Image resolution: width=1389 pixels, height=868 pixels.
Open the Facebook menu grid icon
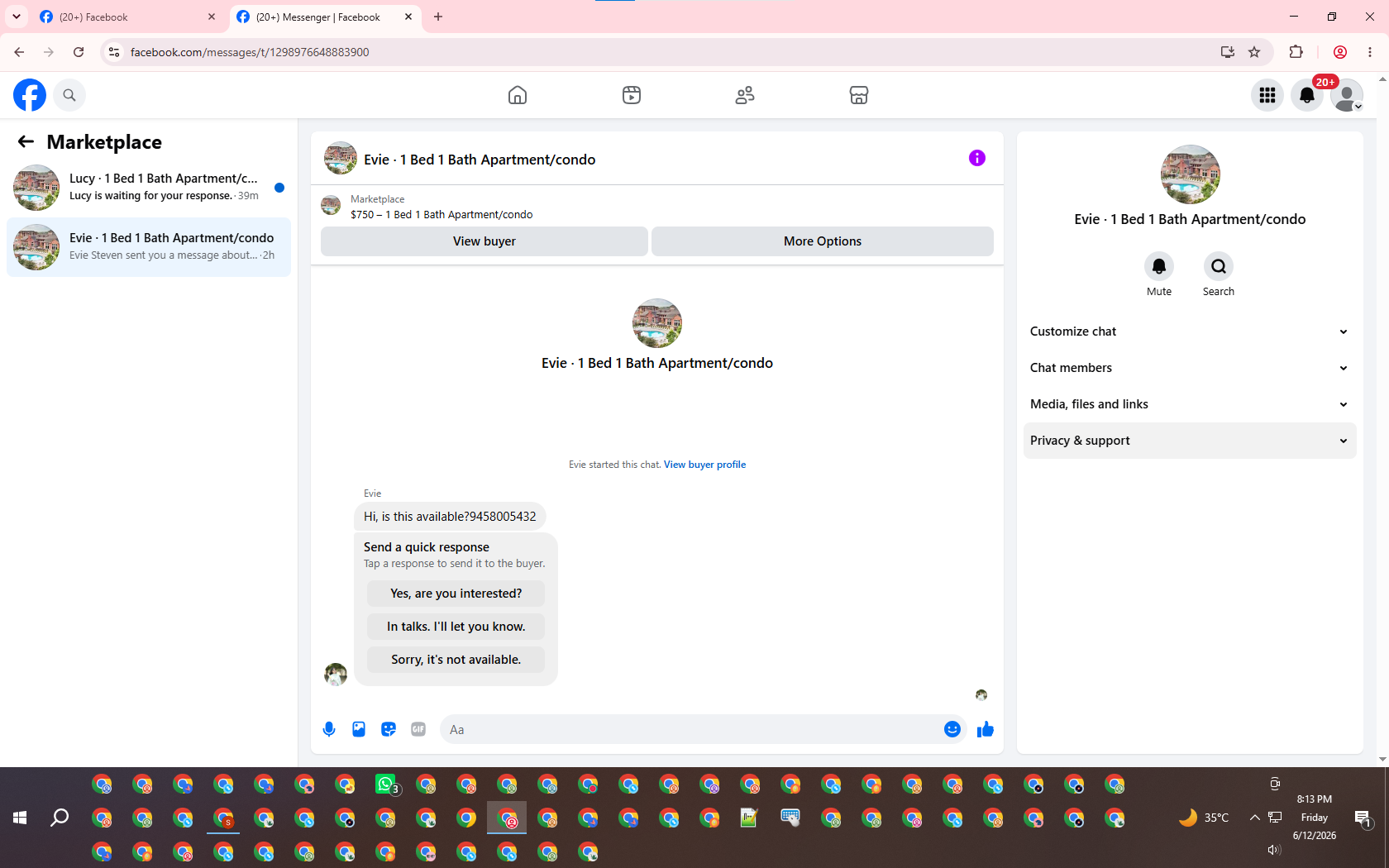coord(1267,95)
